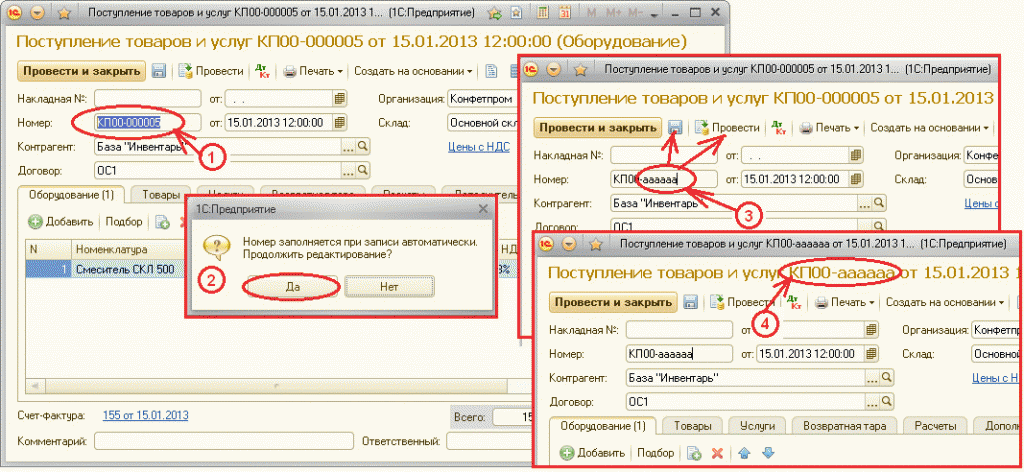This screenshot has width=1024, height=472.
Task: Click ДтКт icon in lower-right window toolbar
Action: pyautogui.click(x=794, y=302)
